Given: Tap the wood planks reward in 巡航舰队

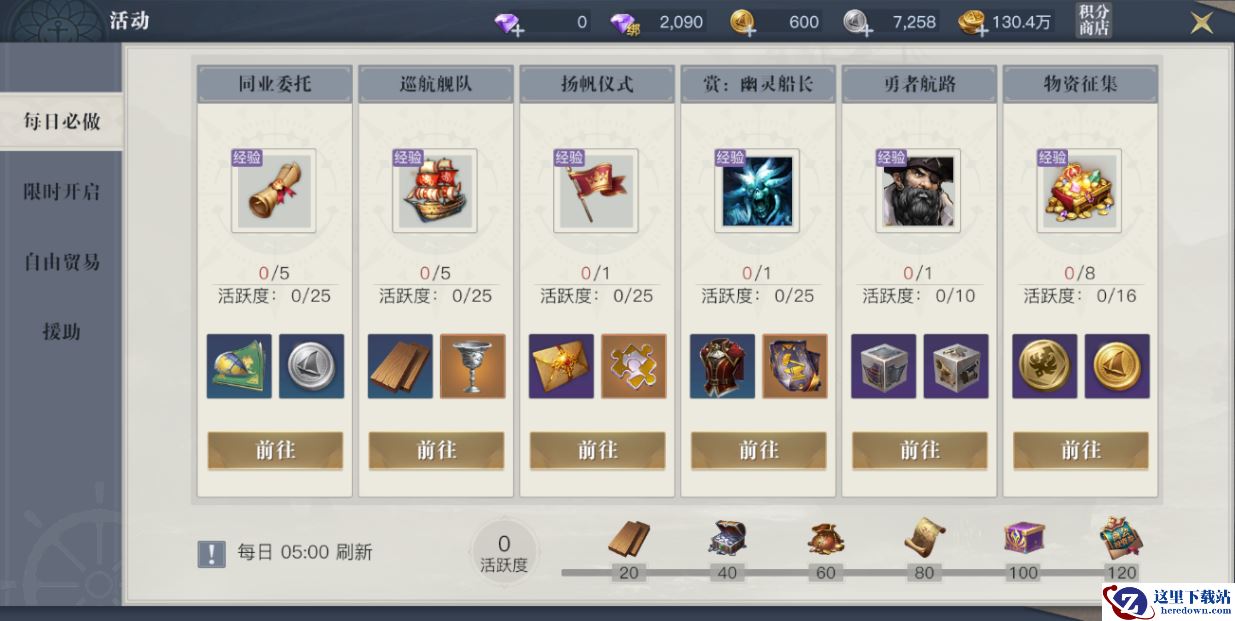Looking at the screenshot, I should [401, 366].
